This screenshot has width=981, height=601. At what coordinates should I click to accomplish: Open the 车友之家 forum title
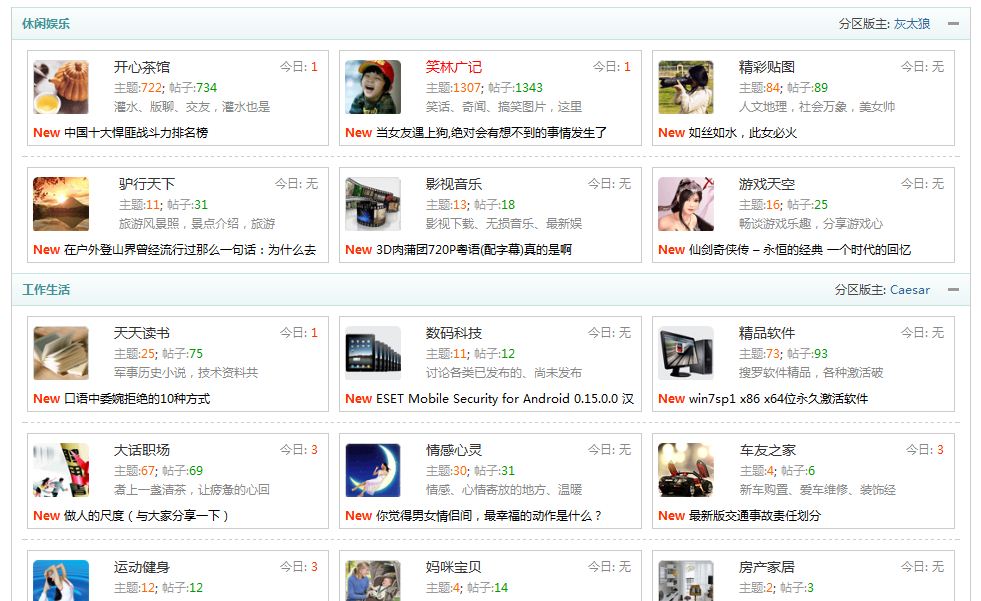(x=768, y=450)
